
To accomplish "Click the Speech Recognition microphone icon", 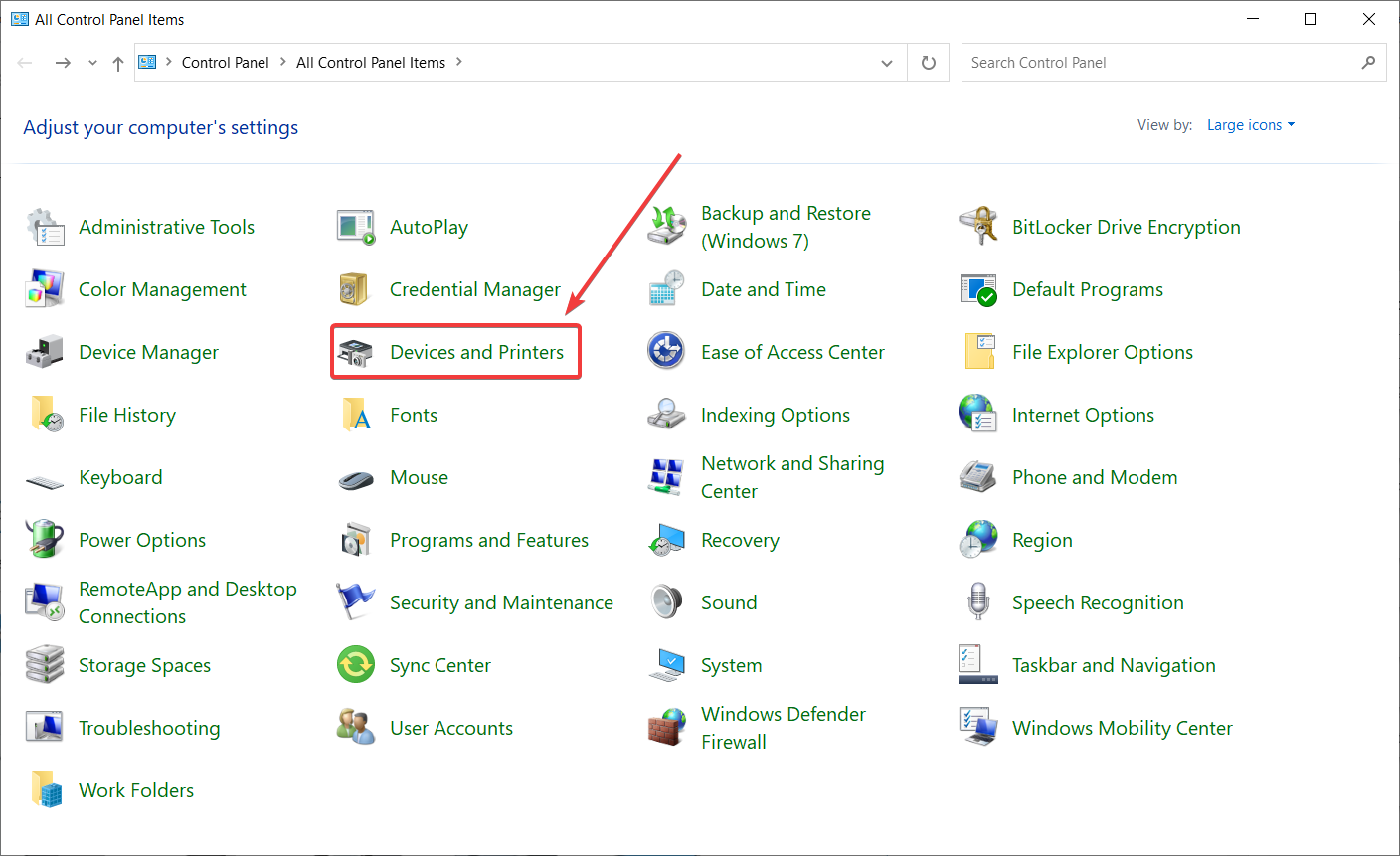I will click(978, 602).
